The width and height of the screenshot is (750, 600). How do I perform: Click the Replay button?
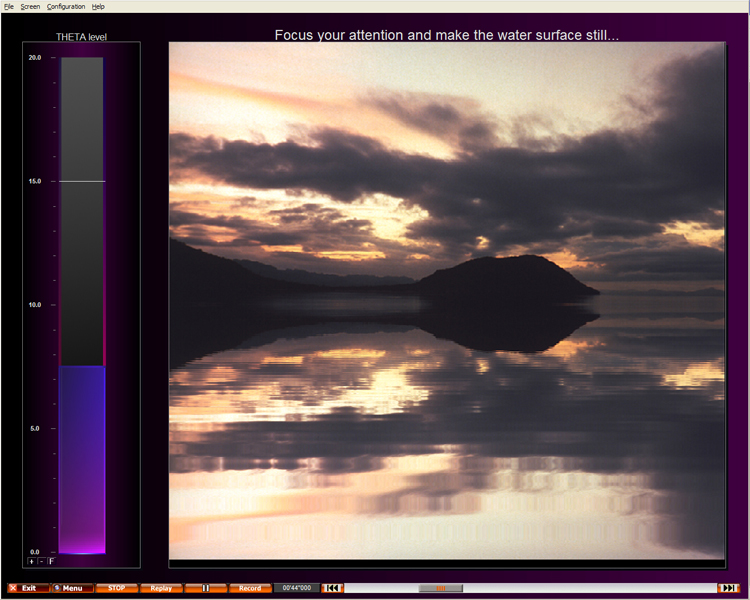point(161,588)
